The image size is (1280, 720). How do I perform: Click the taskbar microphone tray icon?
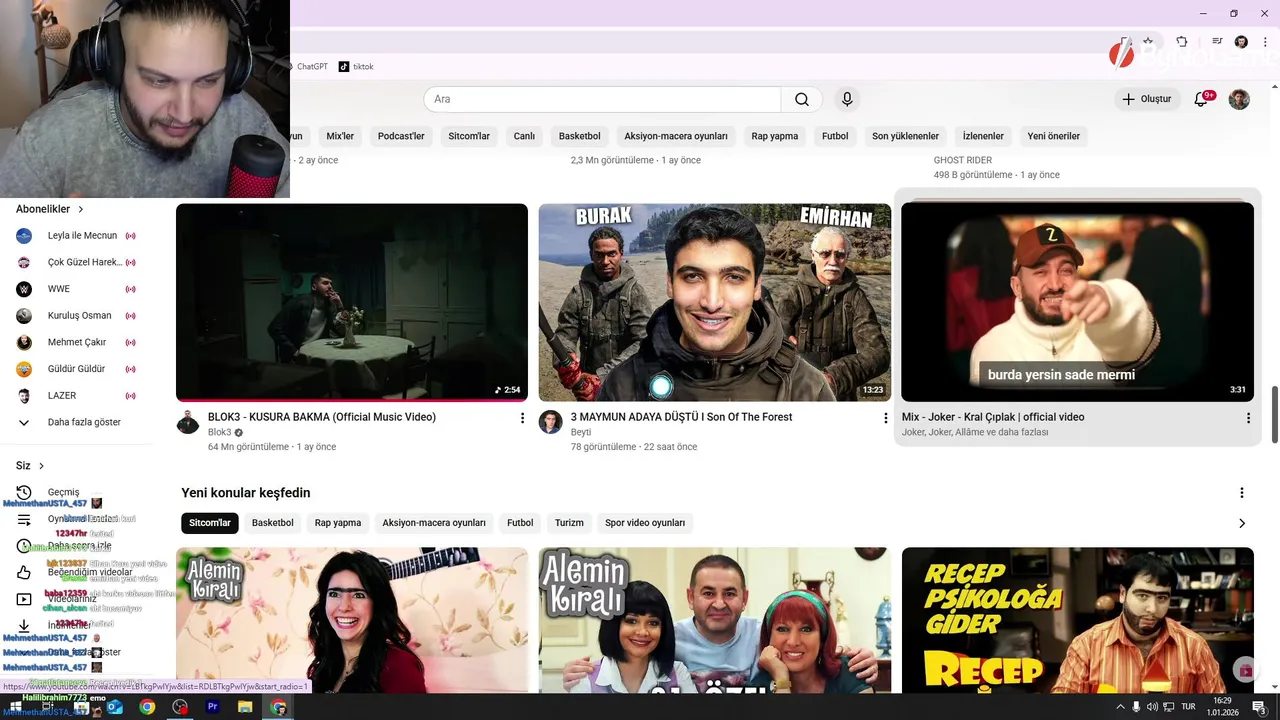(x=1136, y=707)
